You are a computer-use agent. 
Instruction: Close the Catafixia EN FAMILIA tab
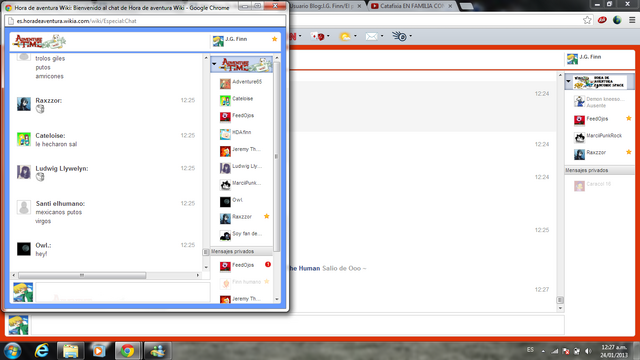(x=450, y=6)
